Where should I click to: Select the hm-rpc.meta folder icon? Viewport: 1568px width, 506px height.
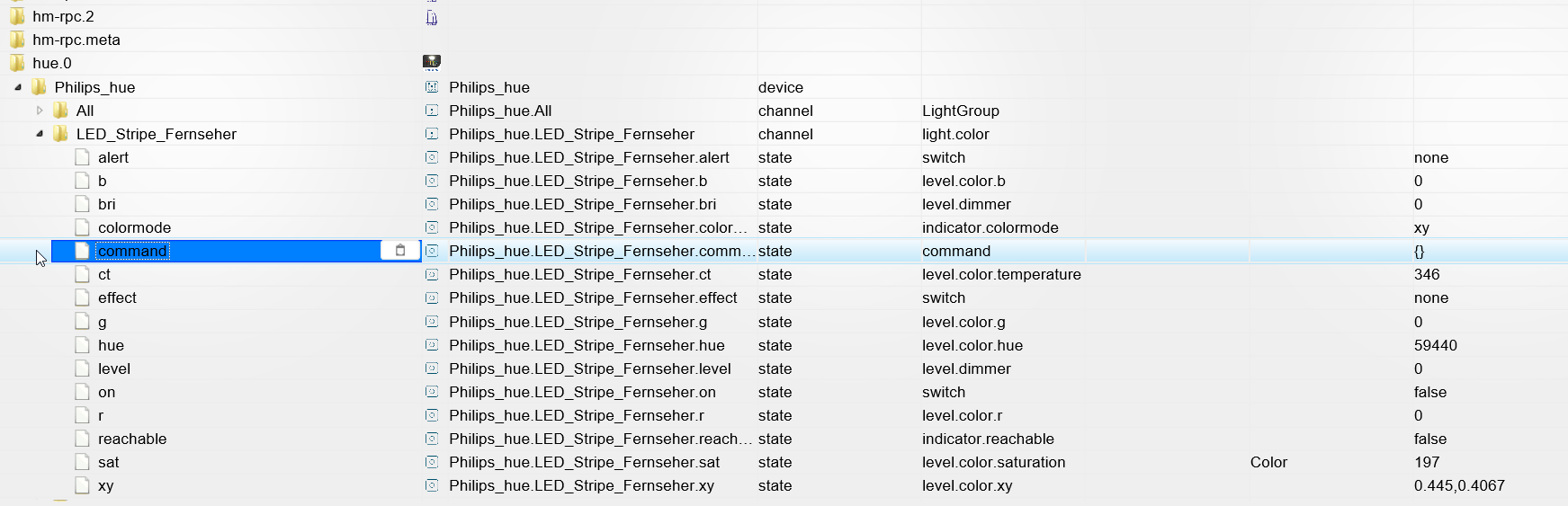click(x=18, y=40)
